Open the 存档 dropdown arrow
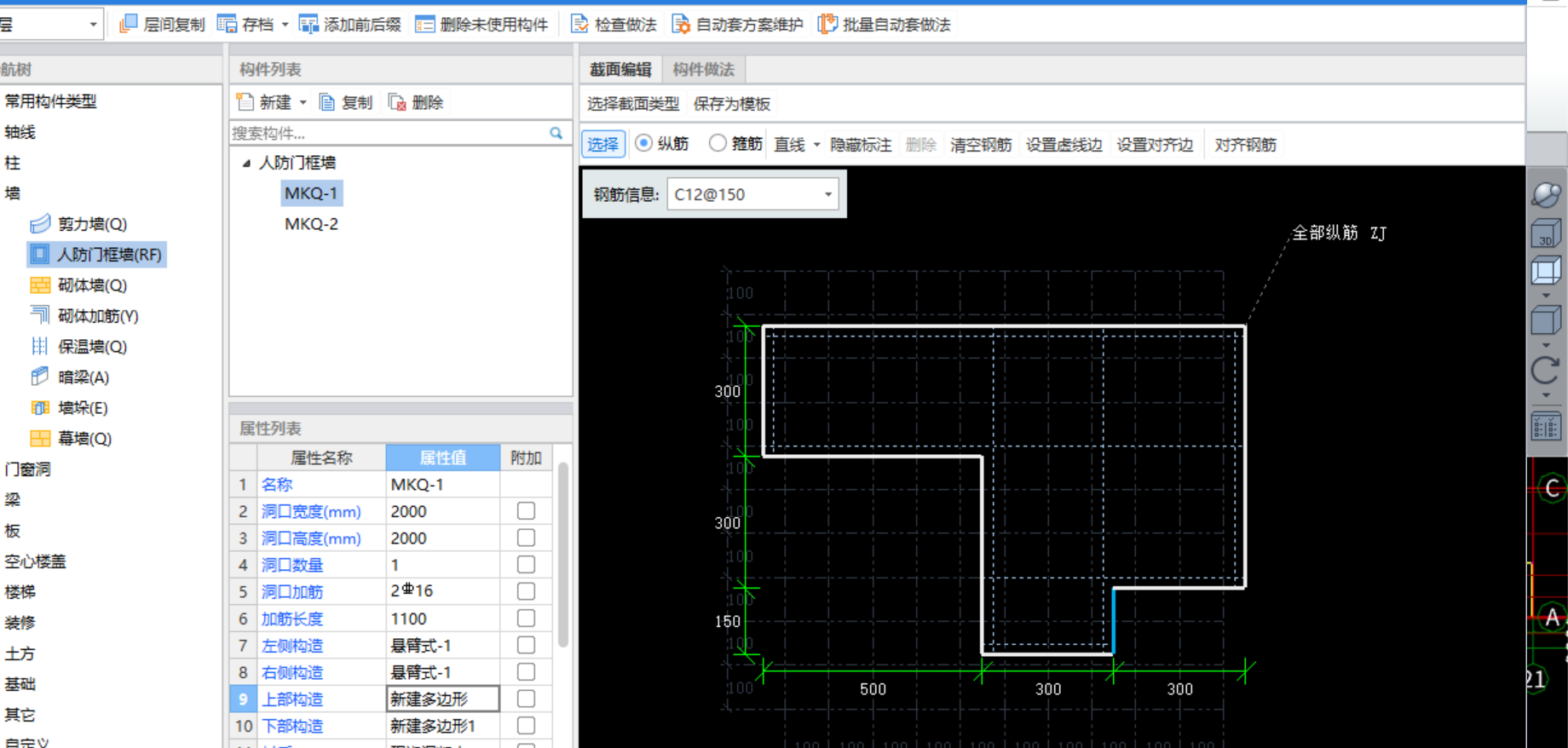Screen dimensions: 1568x748 [285, 25]
